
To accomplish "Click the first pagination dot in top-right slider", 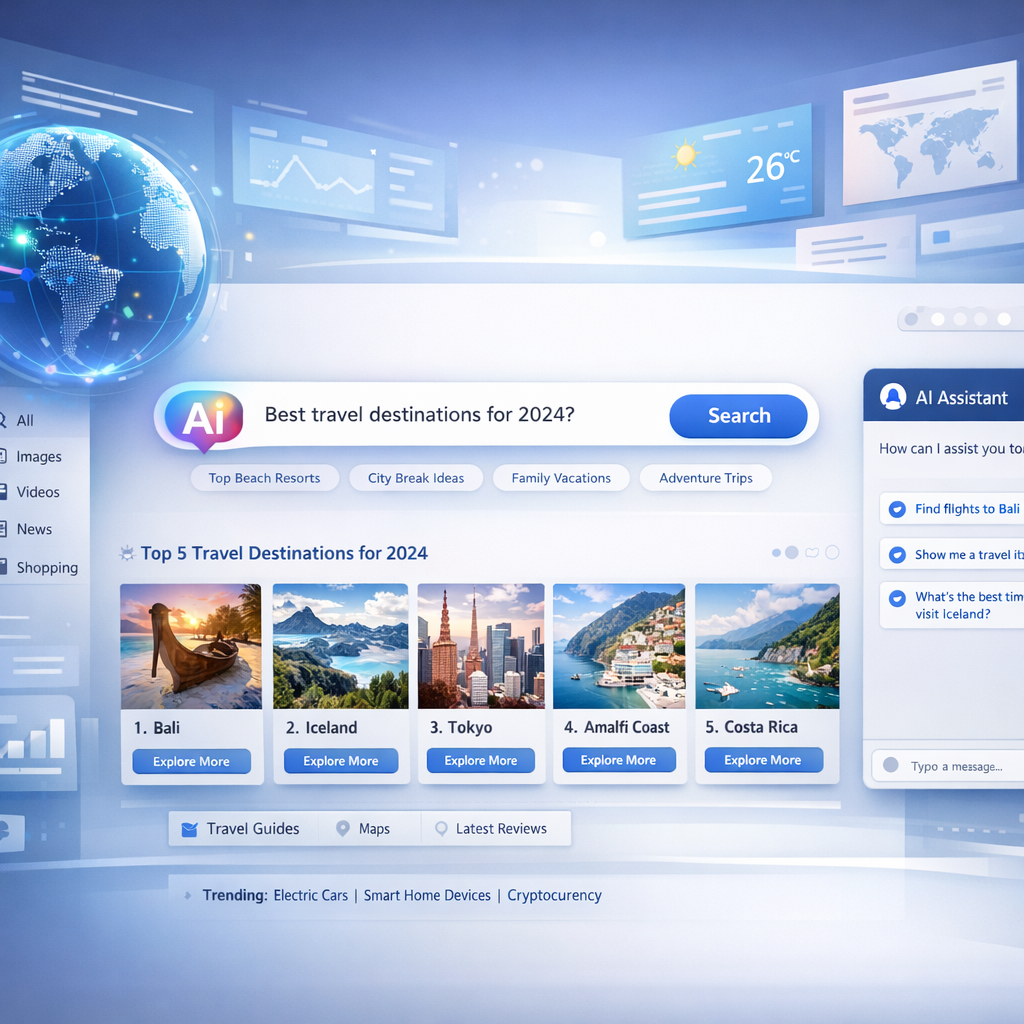I will click(911, 319).
